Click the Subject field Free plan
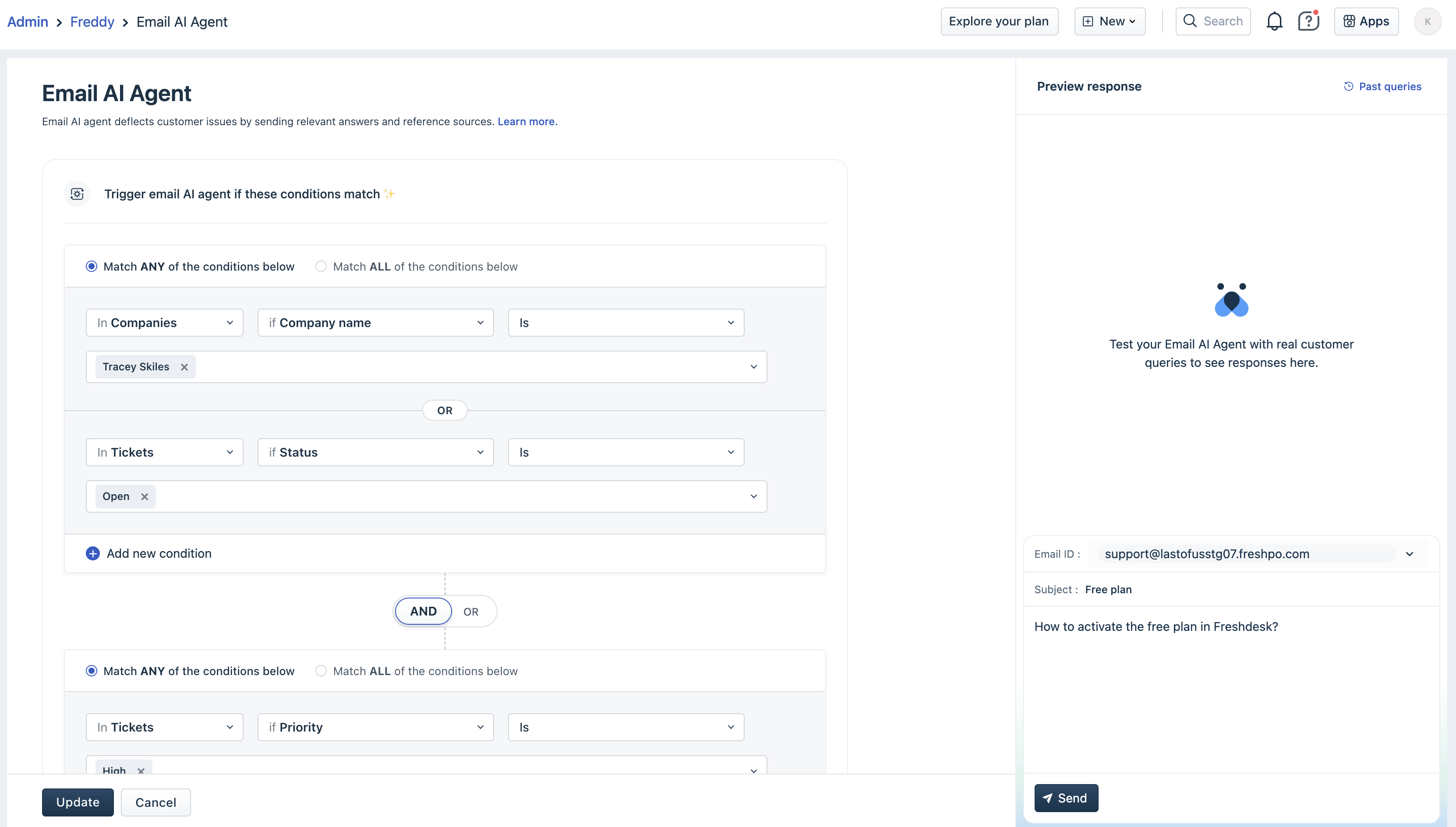This screenshot has height=827, width=1456. click(x=1108, y=590)
